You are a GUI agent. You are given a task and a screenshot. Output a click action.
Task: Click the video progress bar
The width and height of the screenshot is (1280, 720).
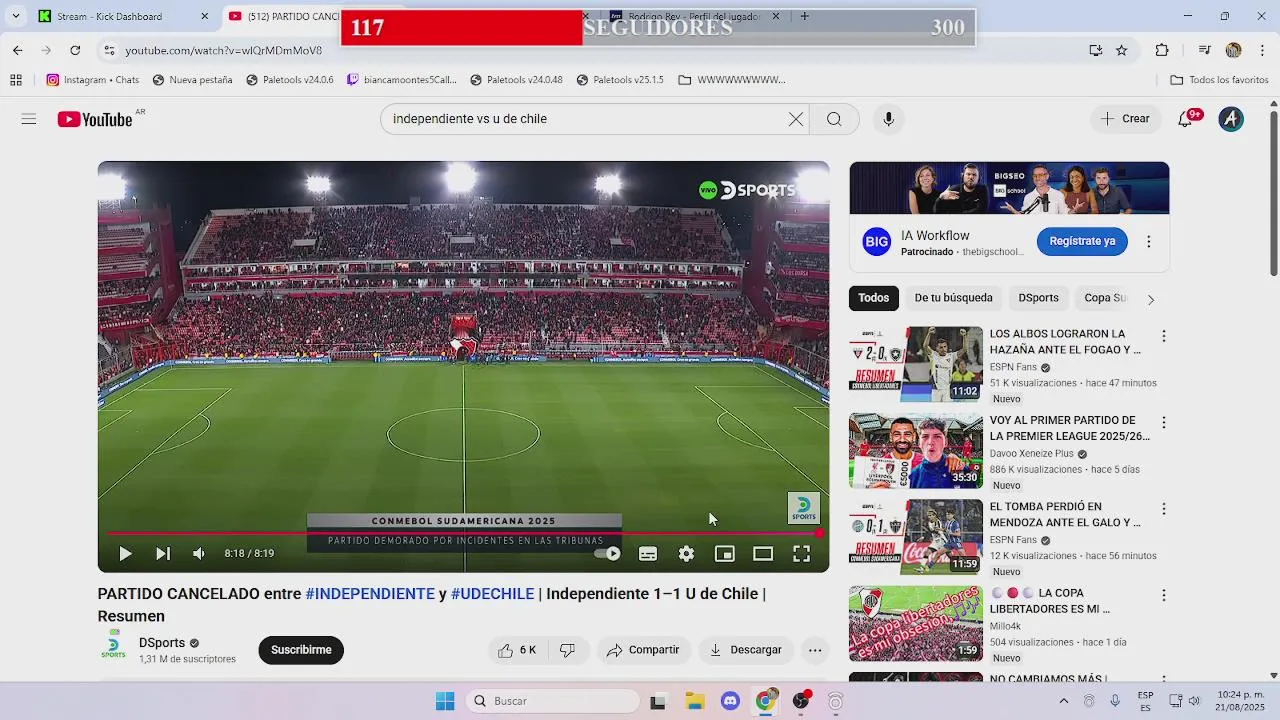coord(463,533)
